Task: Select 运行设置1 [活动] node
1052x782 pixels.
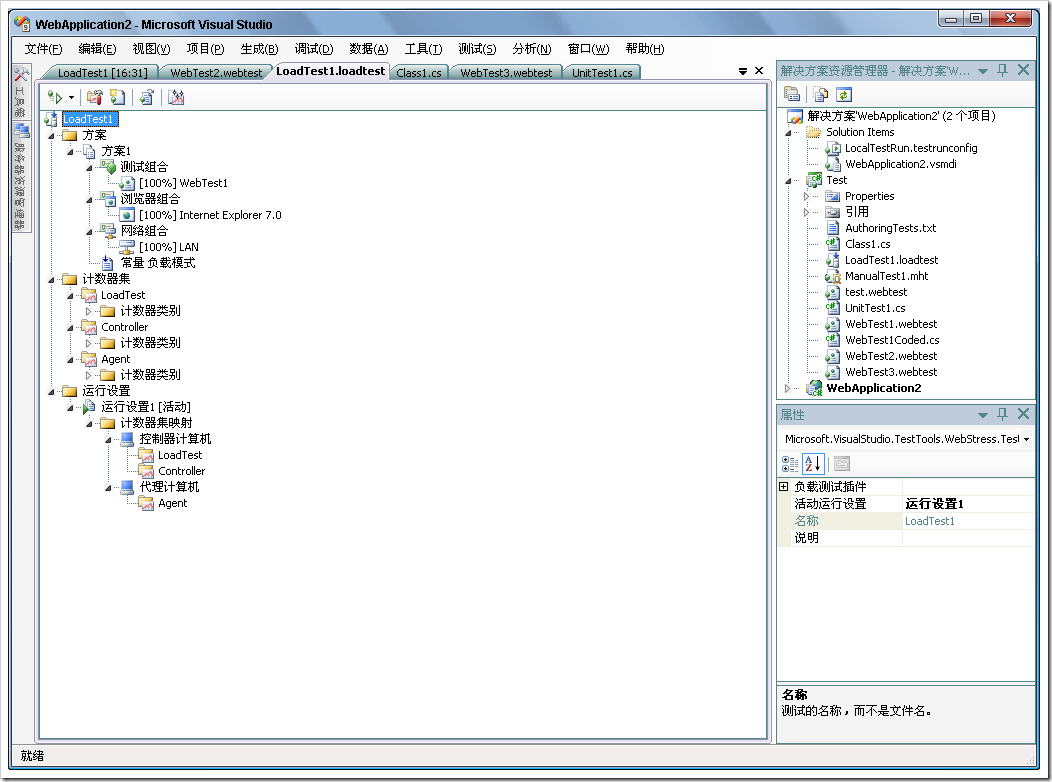Action: (x=146, y=407)
